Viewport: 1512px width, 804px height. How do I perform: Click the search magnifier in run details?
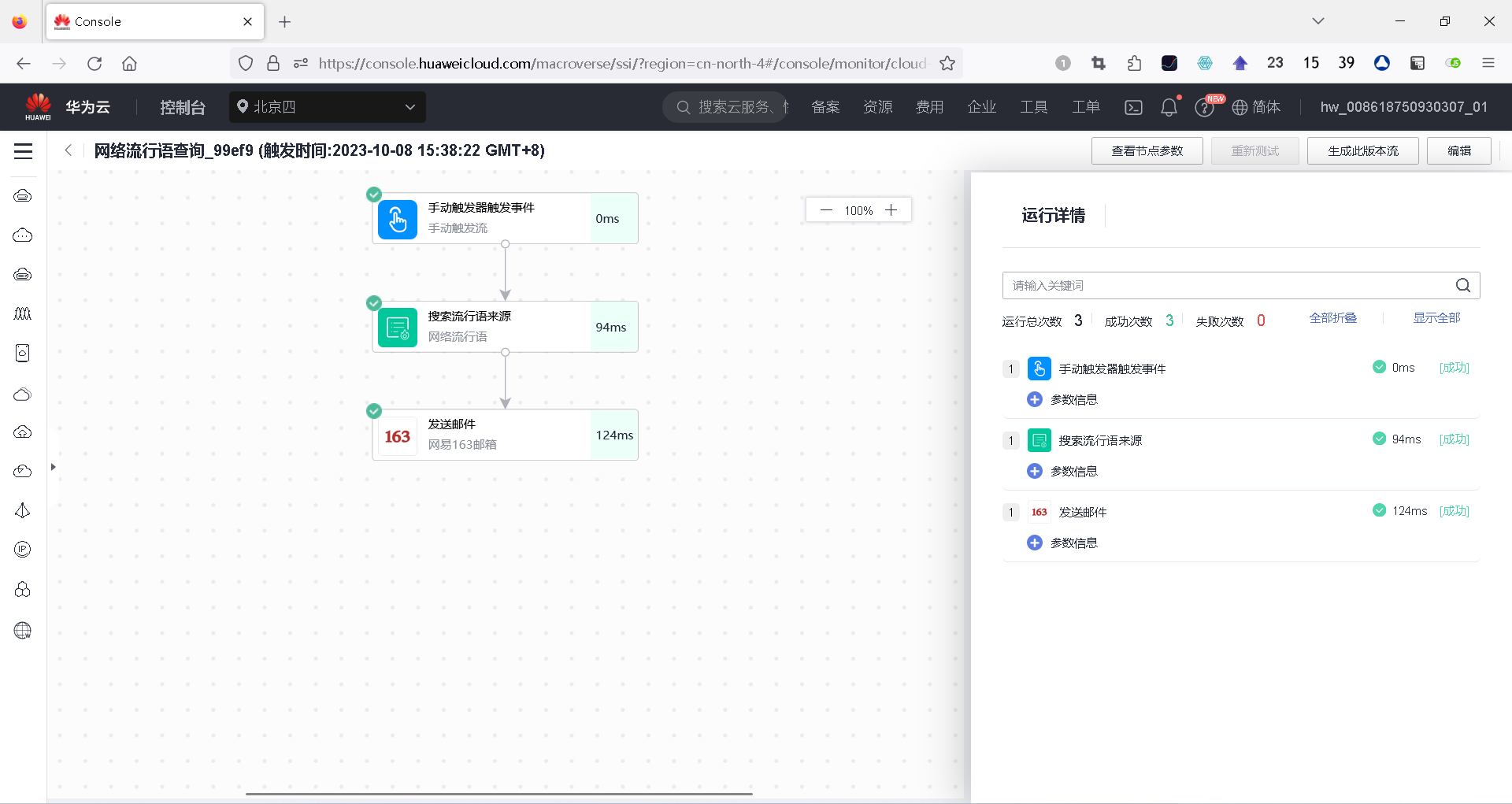[x=1462, y=285]
